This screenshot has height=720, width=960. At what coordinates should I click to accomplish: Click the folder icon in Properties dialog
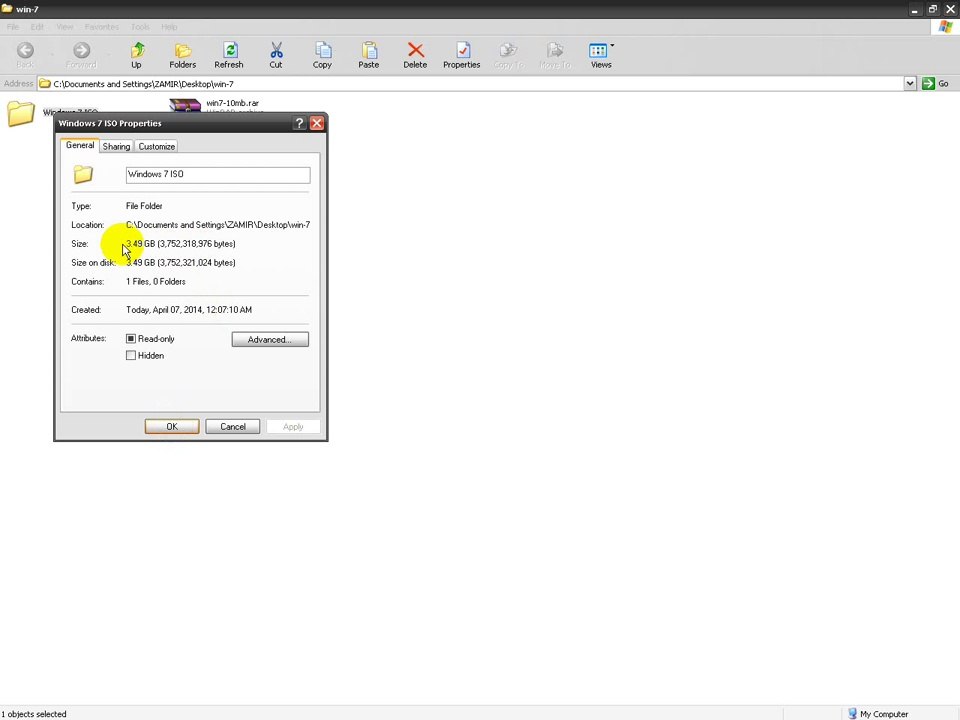tap(83, 174)
